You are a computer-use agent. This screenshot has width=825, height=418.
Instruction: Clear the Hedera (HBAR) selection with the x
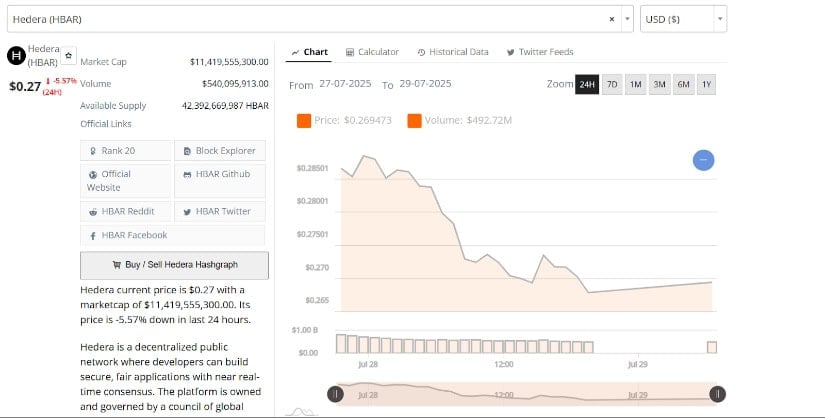coord(612,19)
